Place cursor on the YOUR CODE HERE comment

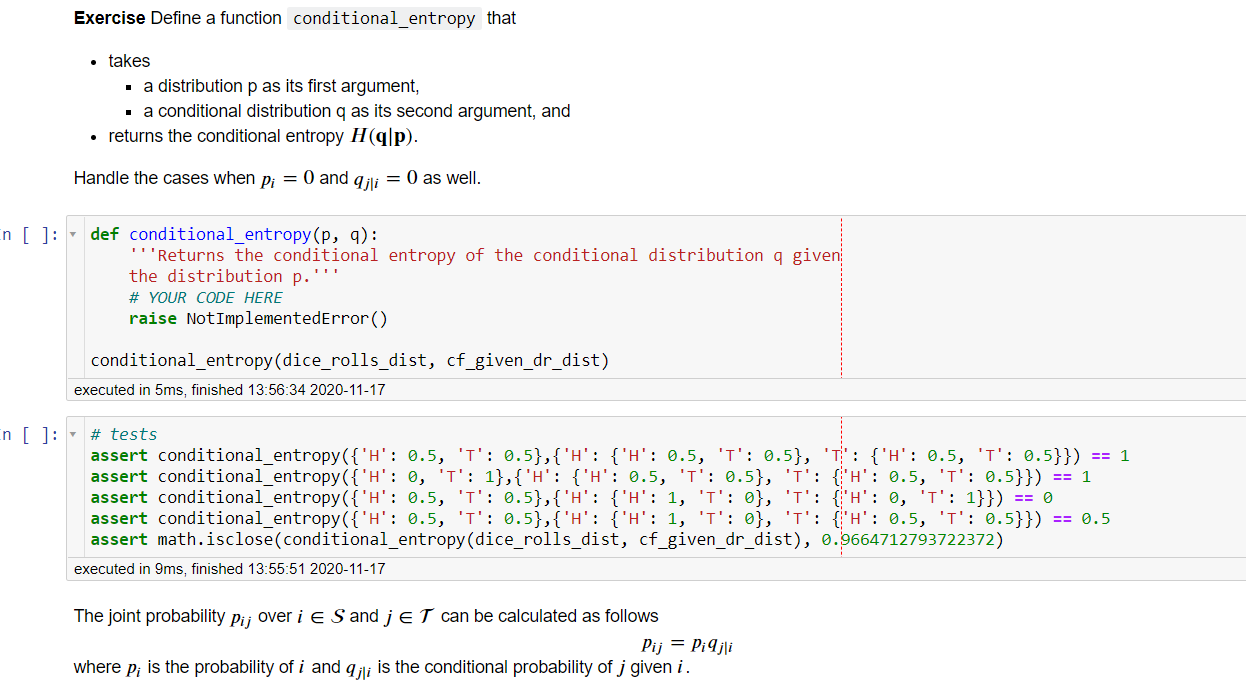coord(206,297)
